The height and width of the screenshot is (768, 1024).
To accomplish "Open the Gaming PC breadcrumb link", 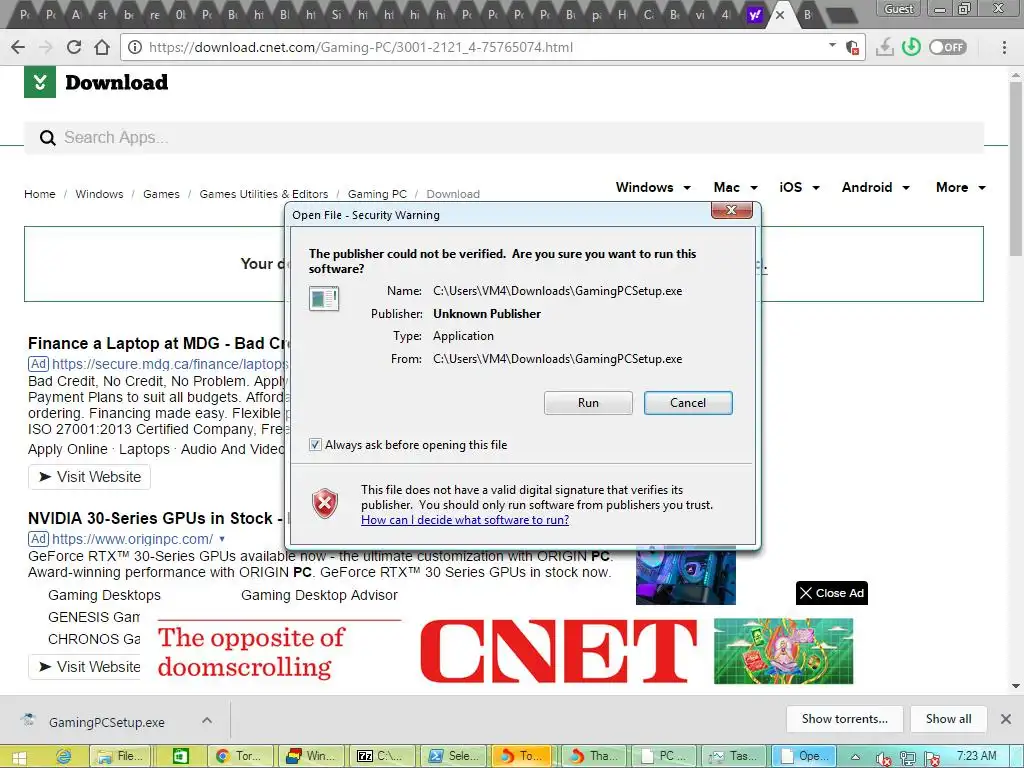I will click(x=377, y=194).
